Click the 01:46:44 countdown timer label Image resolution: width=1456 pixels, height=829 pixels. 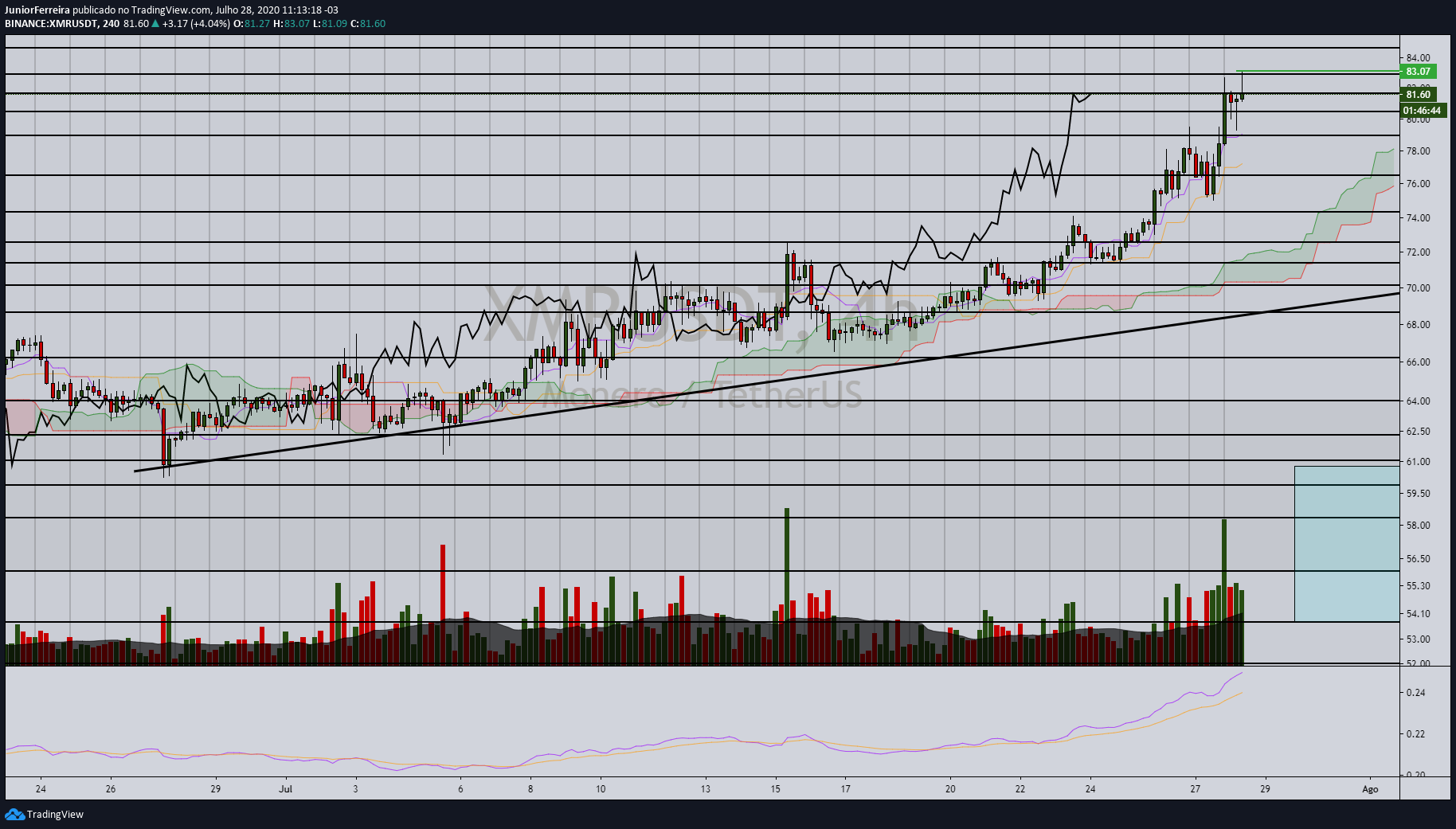pos(1422,111)
